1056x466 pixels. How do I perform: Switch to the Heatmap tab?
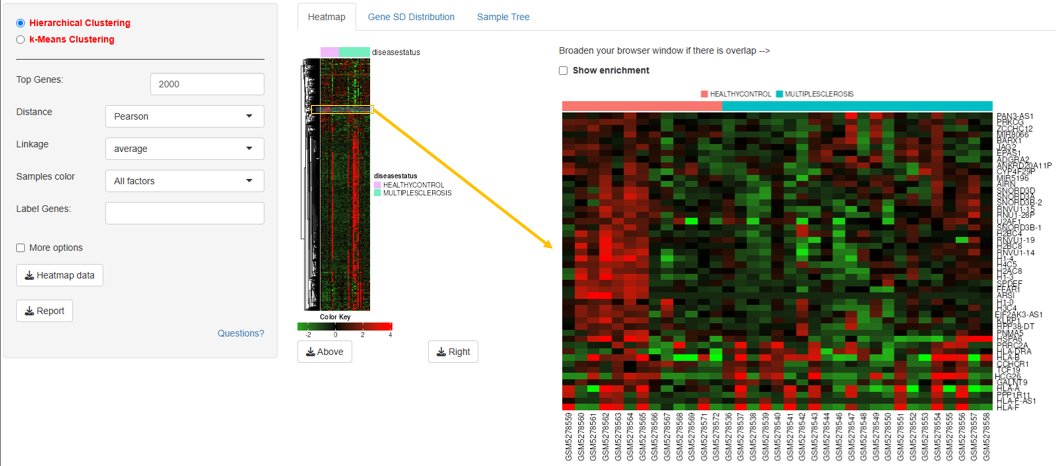327,17
